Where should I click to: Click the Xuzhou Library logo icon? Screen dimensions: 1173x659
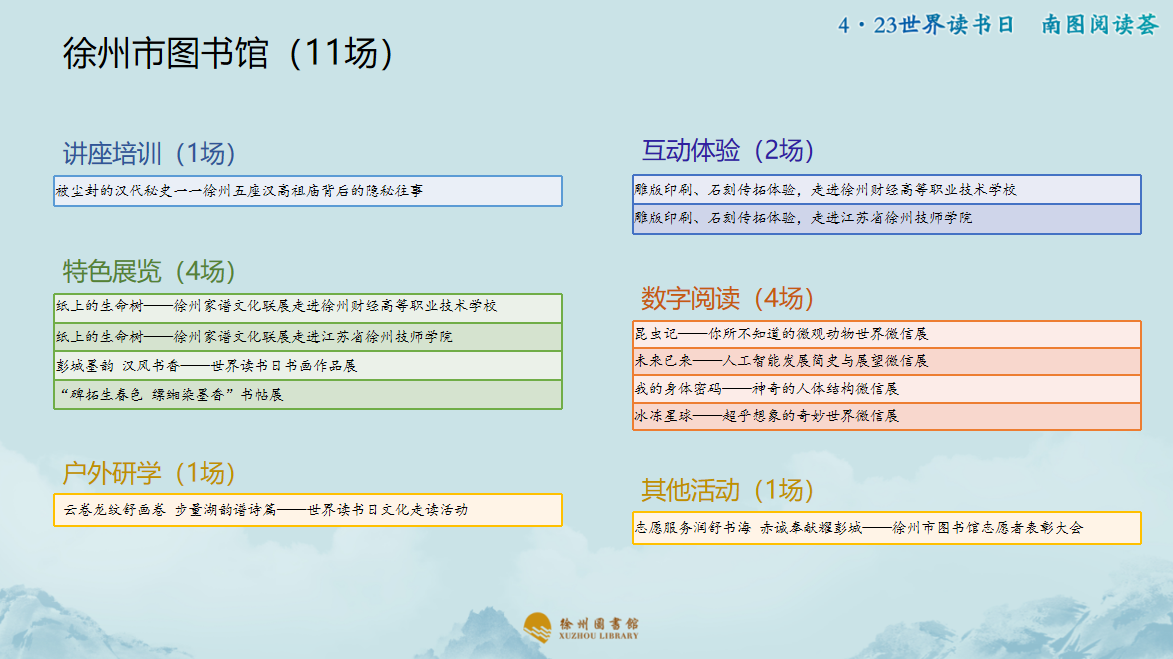tap(537, 628)
